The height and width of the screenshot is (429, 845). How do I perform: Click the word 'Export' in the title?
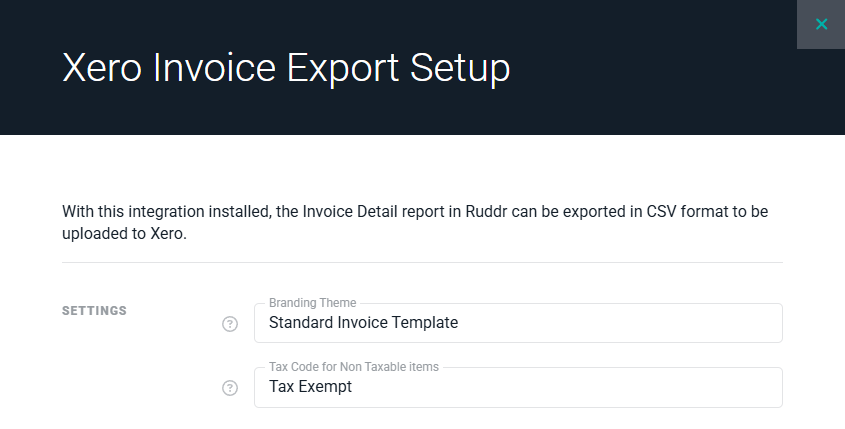343,68
